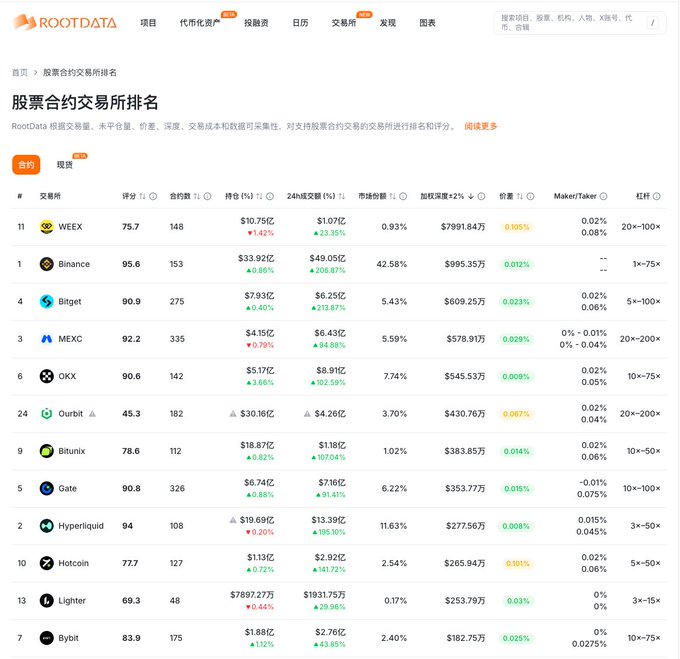The width and height of the screenshot is (680, 659).
Task: Click the info icon next to 杠杆
Action: tap(657, 196)
